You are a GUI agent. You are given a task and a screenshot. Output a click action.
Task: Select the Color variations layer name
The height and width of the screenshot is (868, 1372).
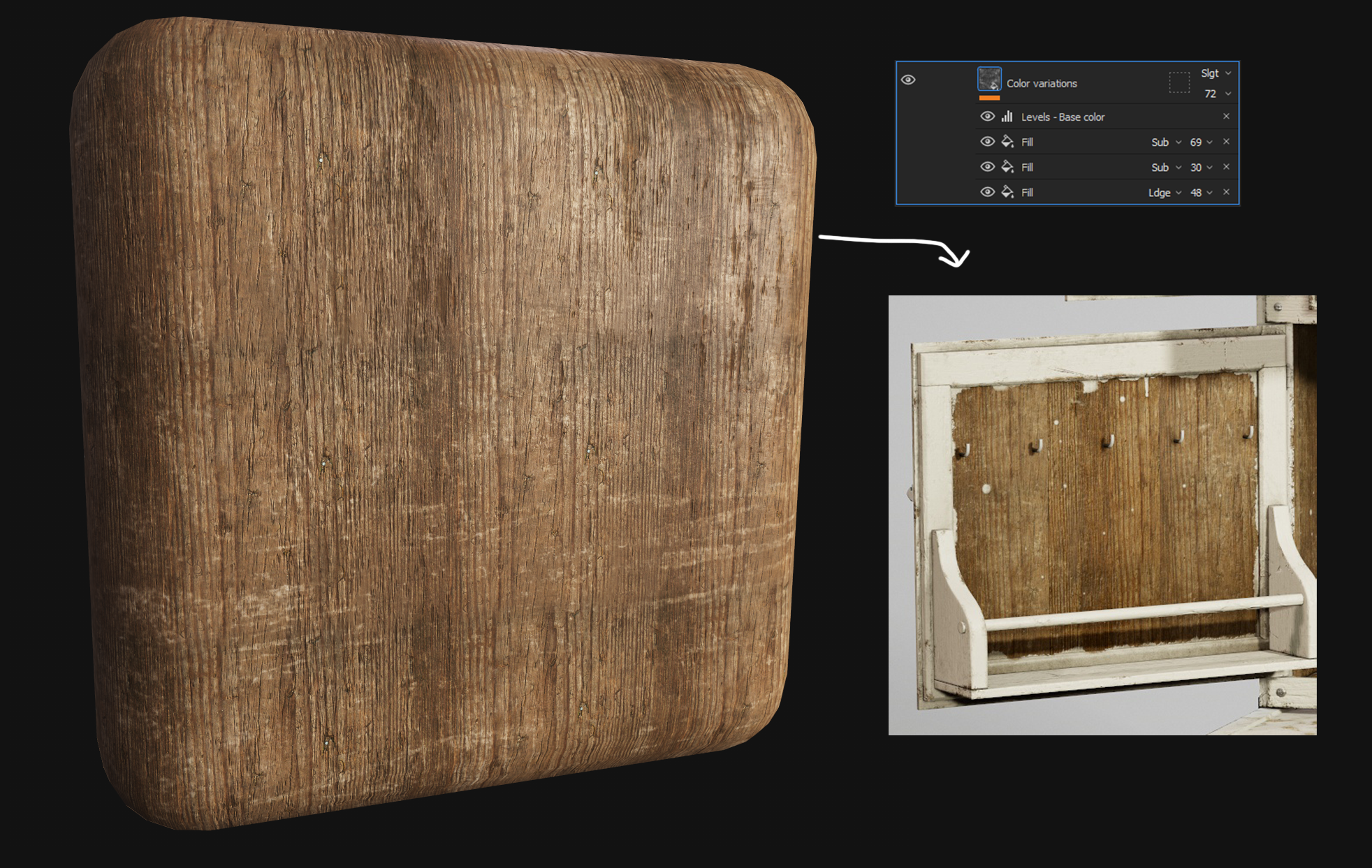pos(1042,83)
